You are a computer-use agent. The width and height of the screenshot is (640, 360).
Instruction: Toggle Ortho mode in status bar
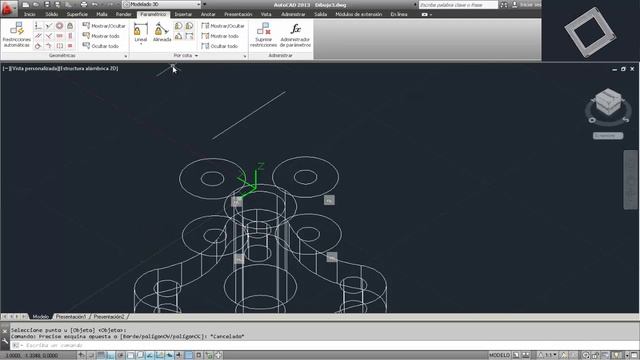click(x=111, y=356)
